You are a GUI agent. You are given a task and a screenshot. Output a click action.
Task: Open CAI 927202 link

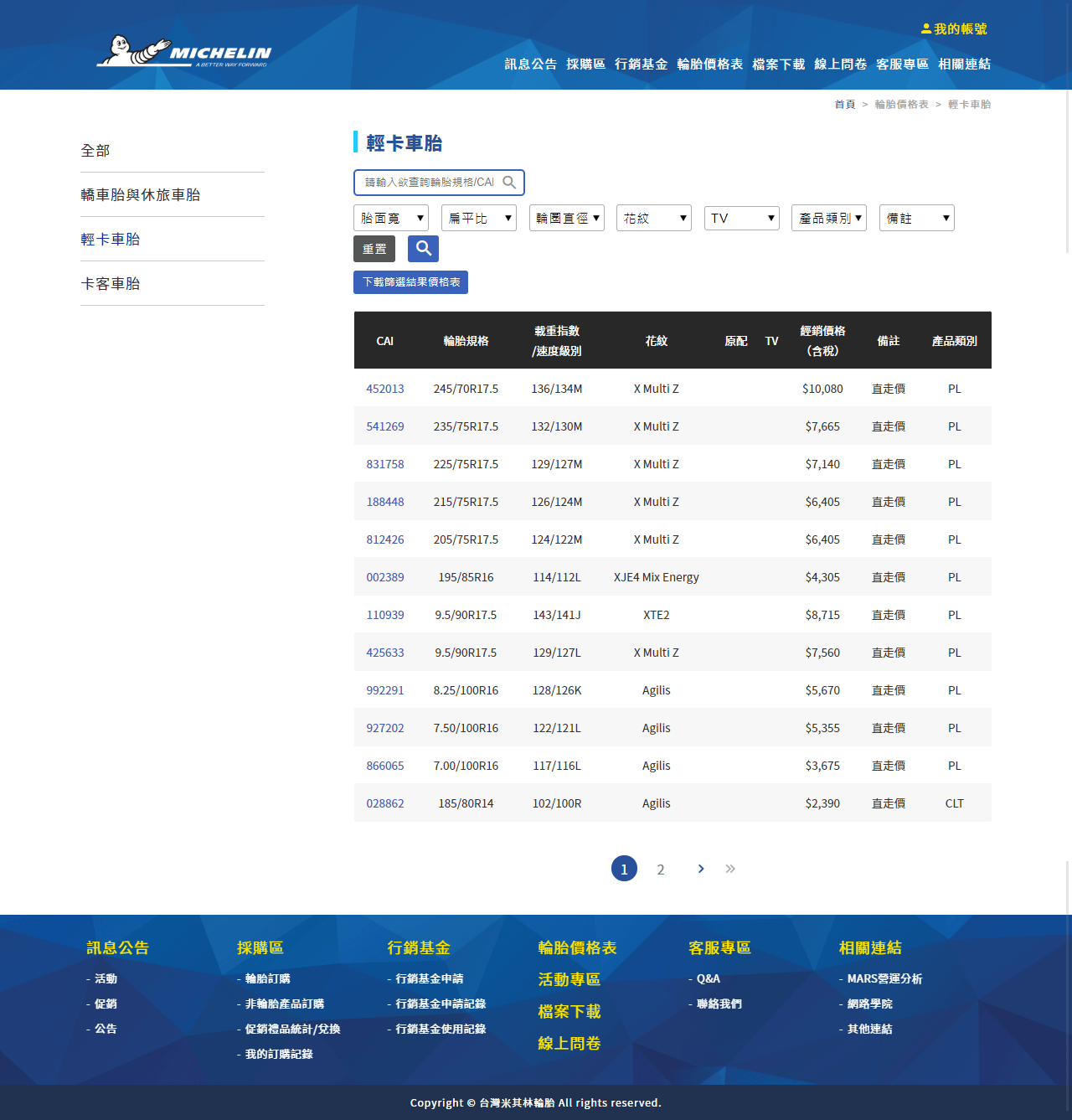(385, 728)
